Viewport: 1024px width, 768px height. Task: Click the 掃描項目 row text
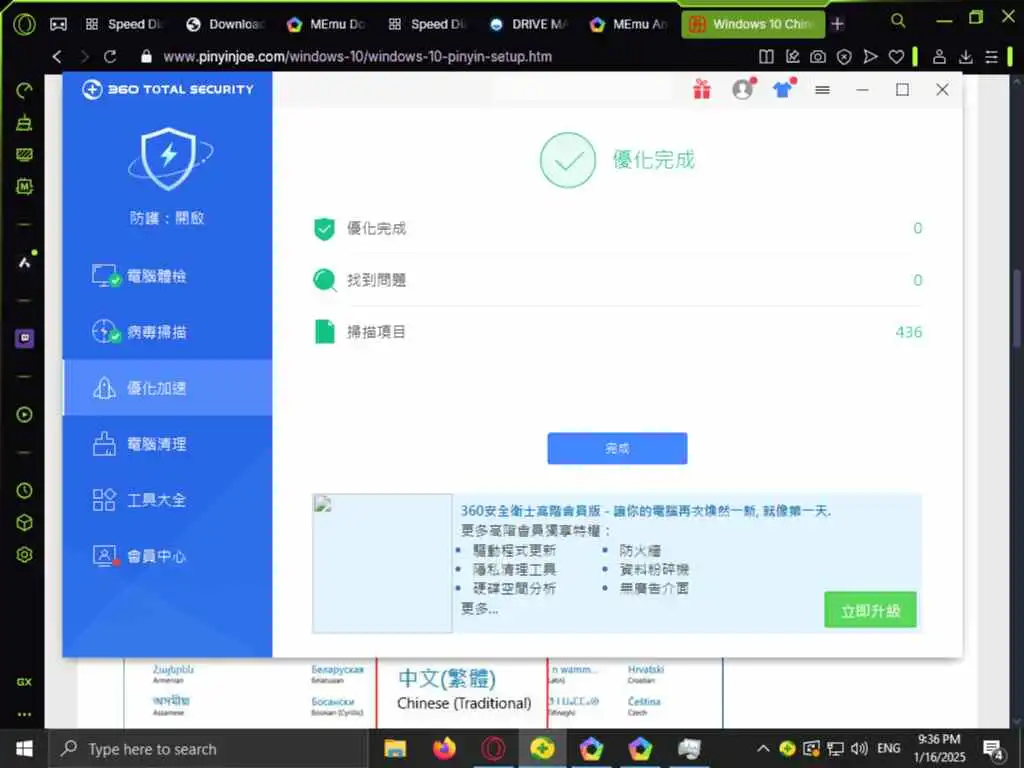pos(376,332)
